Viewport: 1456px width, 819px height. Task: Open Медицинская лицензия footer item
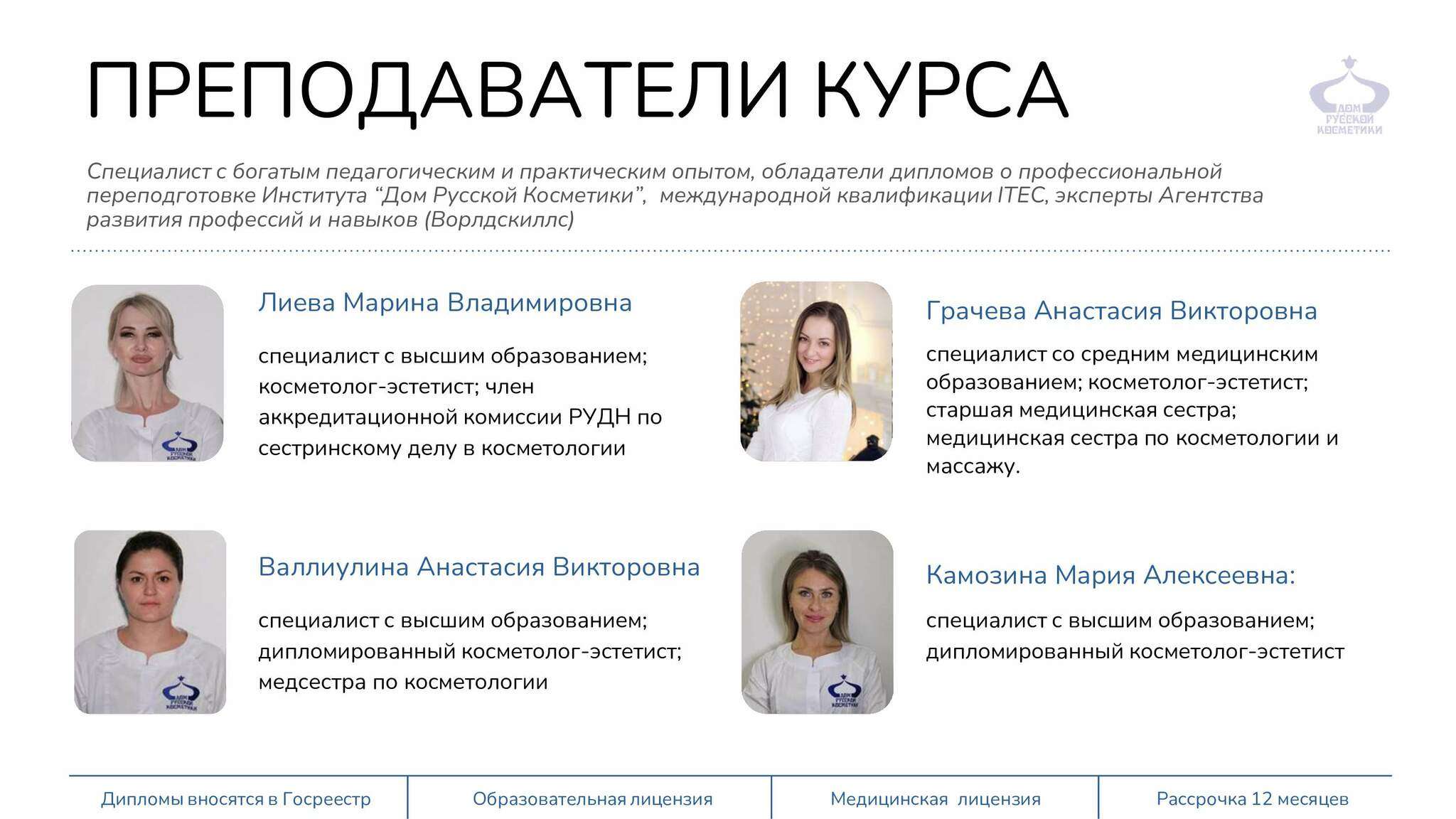[935, 799]
